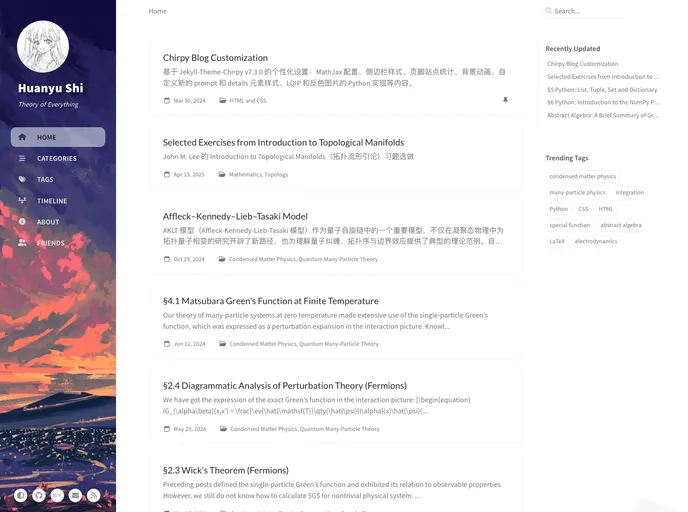Open recently updated Abstract Algebra link
Screen dimensions: 688x512
click(x=603, y=115)
